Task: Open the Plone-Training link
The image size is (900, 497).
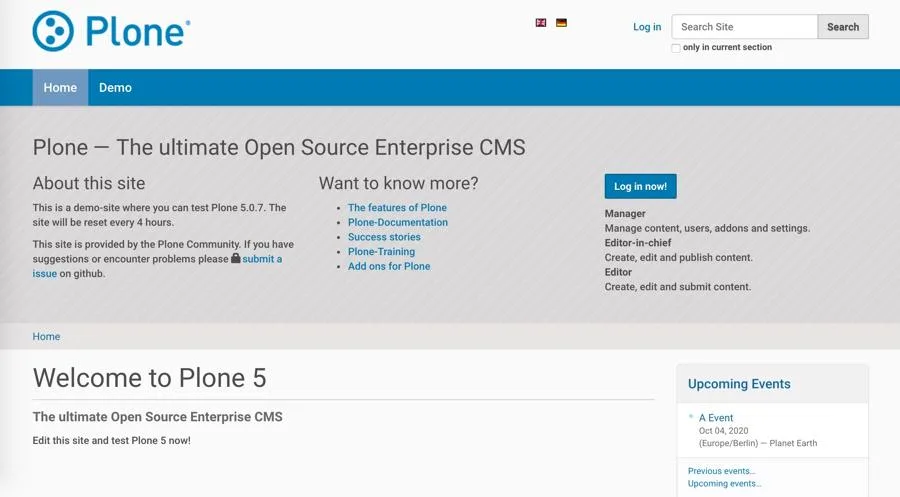Action: 381,251
